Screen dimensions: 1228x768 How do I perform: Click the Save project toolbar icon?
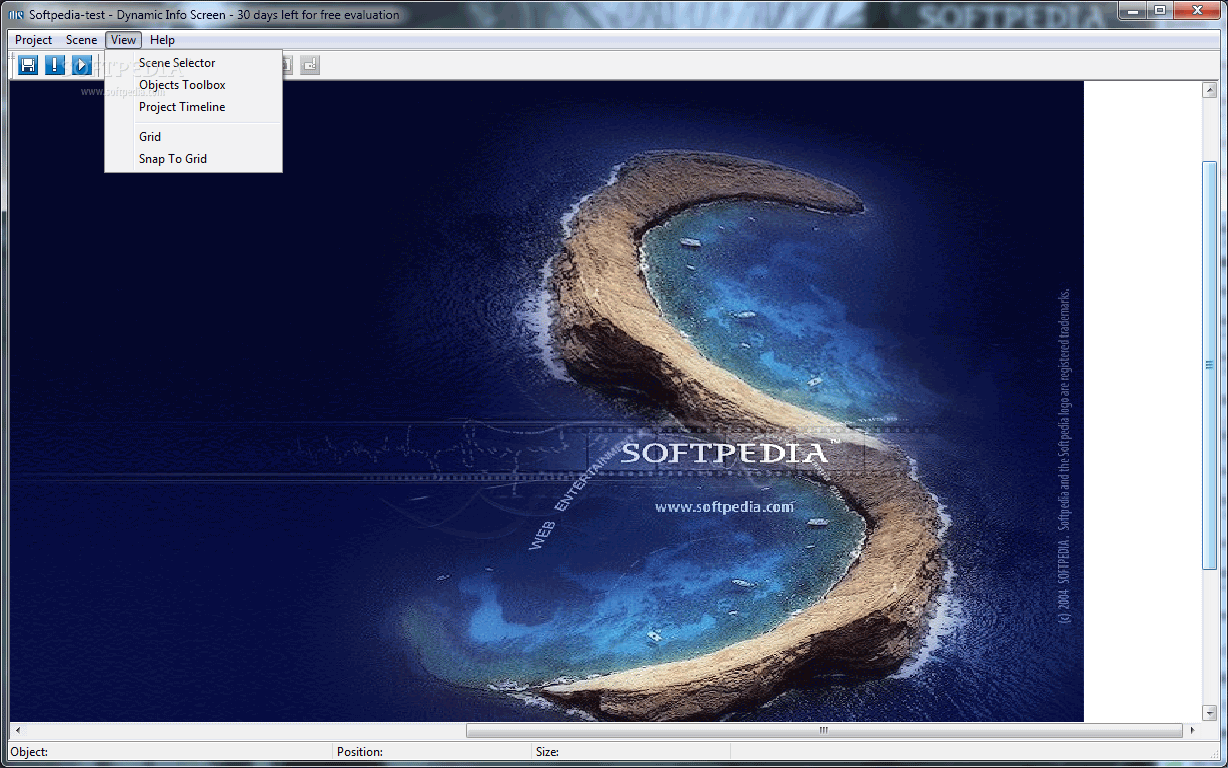[28, 65]
